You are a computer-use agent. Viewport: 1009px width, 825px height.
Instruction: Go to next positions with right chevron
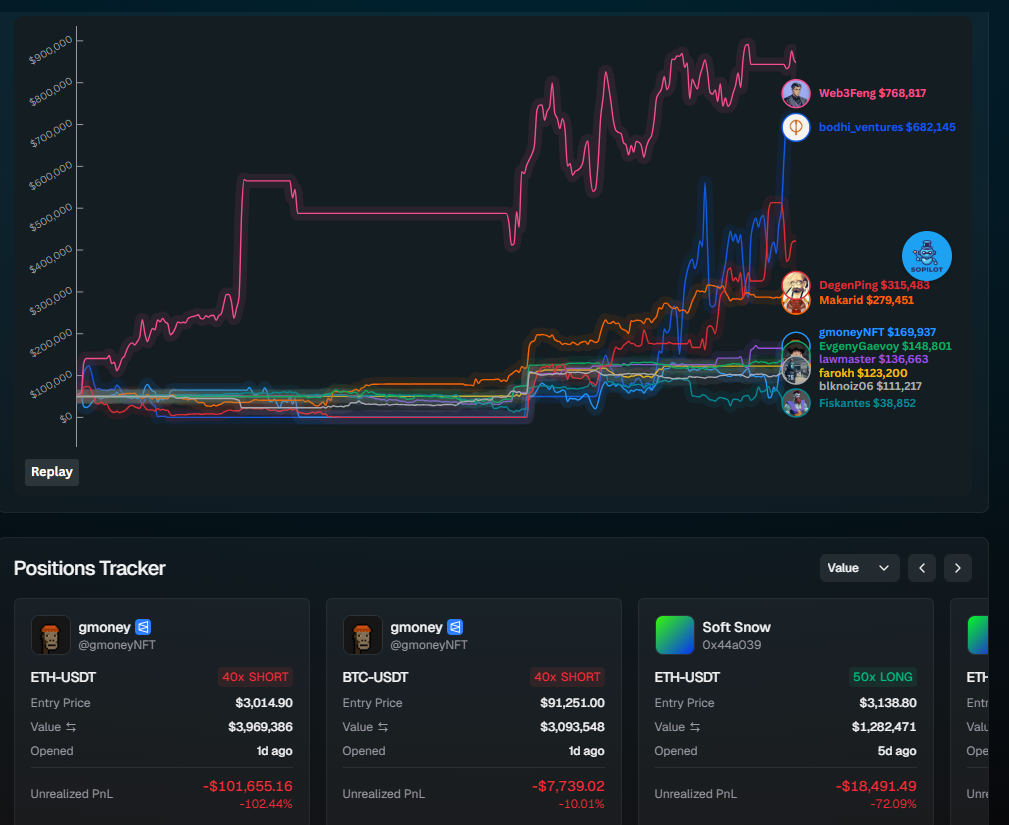(957, 568)
